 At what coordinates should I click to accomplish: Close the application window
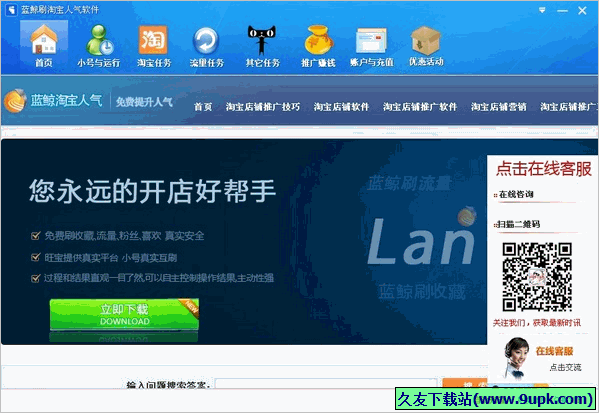582,11
